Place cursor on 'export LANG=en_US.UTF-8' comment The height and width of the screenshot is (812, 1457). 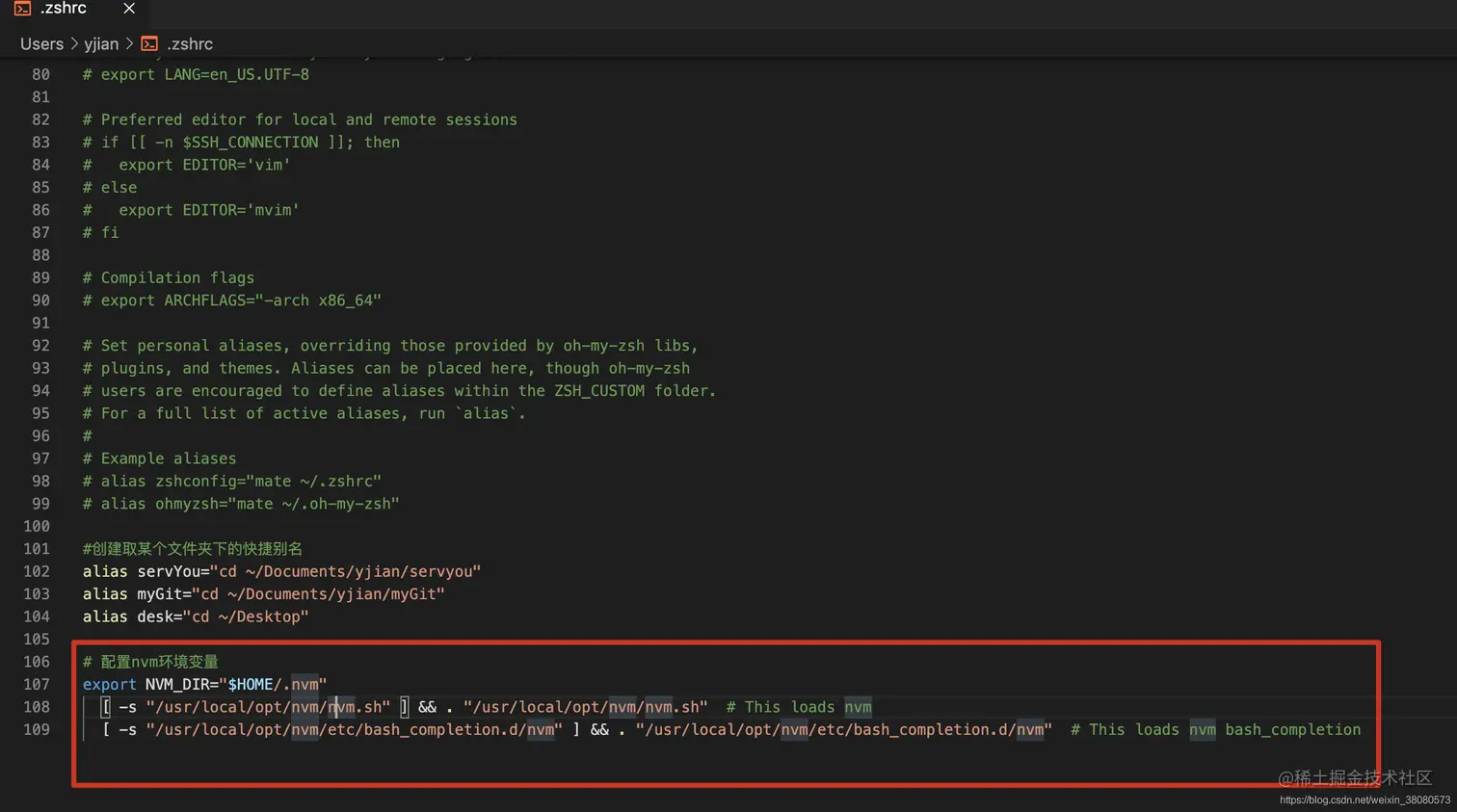pyautogui.click(x=196, y=74)
